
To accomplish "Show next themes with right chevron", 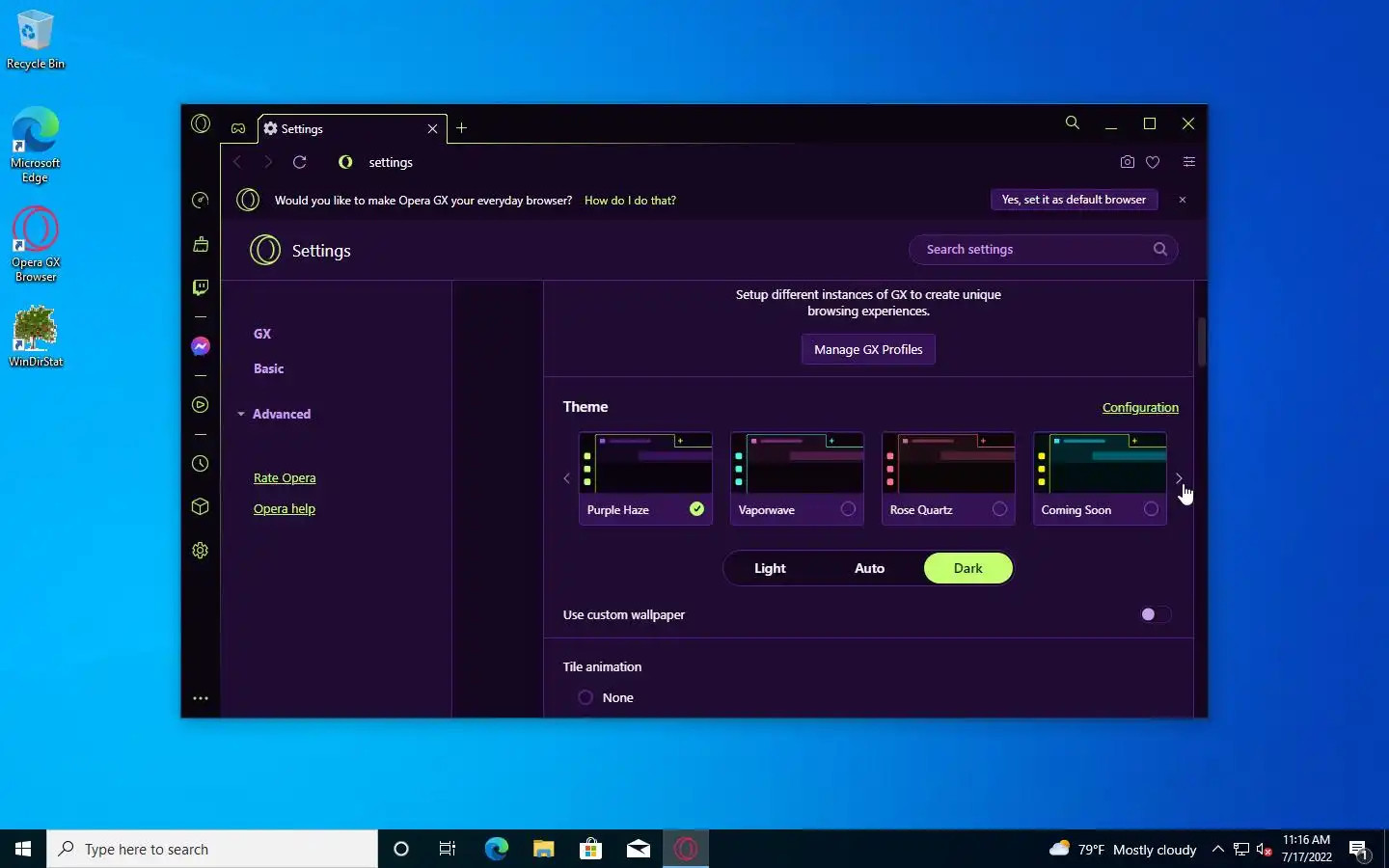I will click(x=1179, y=478).
